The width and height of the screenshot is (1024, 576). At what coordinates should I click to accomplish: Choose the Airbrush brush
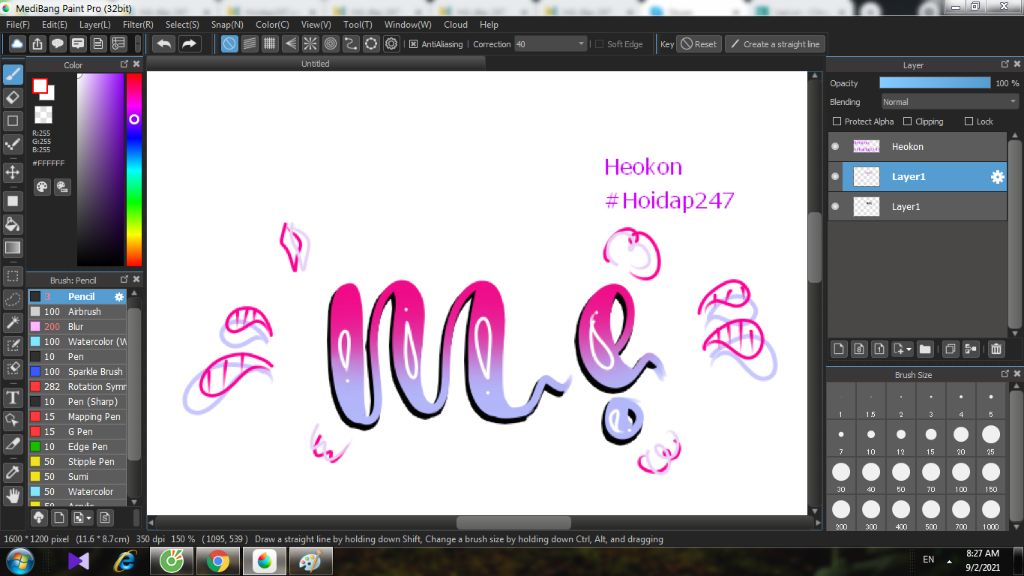coord(77,312)
